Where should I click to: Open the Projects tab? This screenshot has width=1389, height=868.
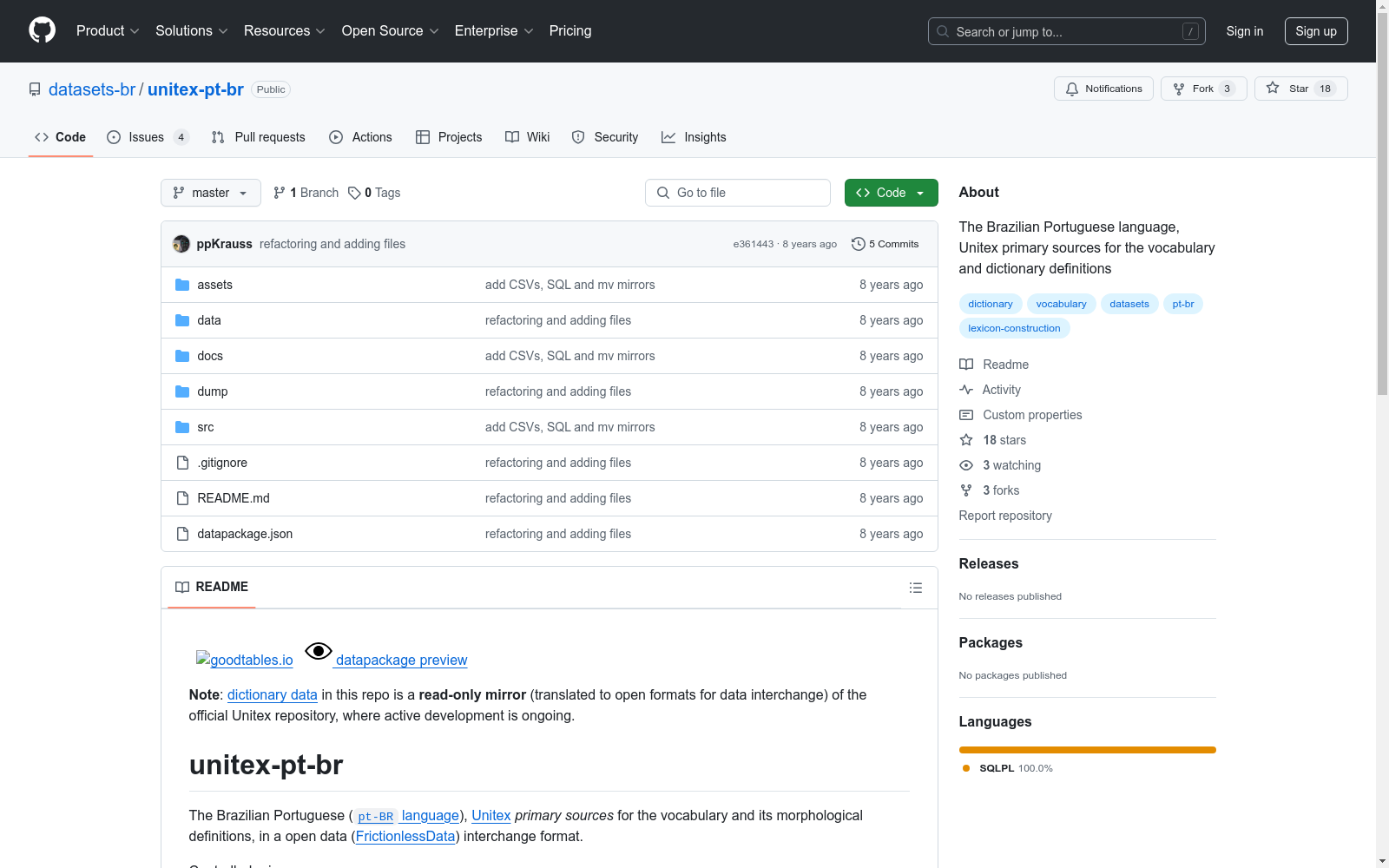[449, 137]
